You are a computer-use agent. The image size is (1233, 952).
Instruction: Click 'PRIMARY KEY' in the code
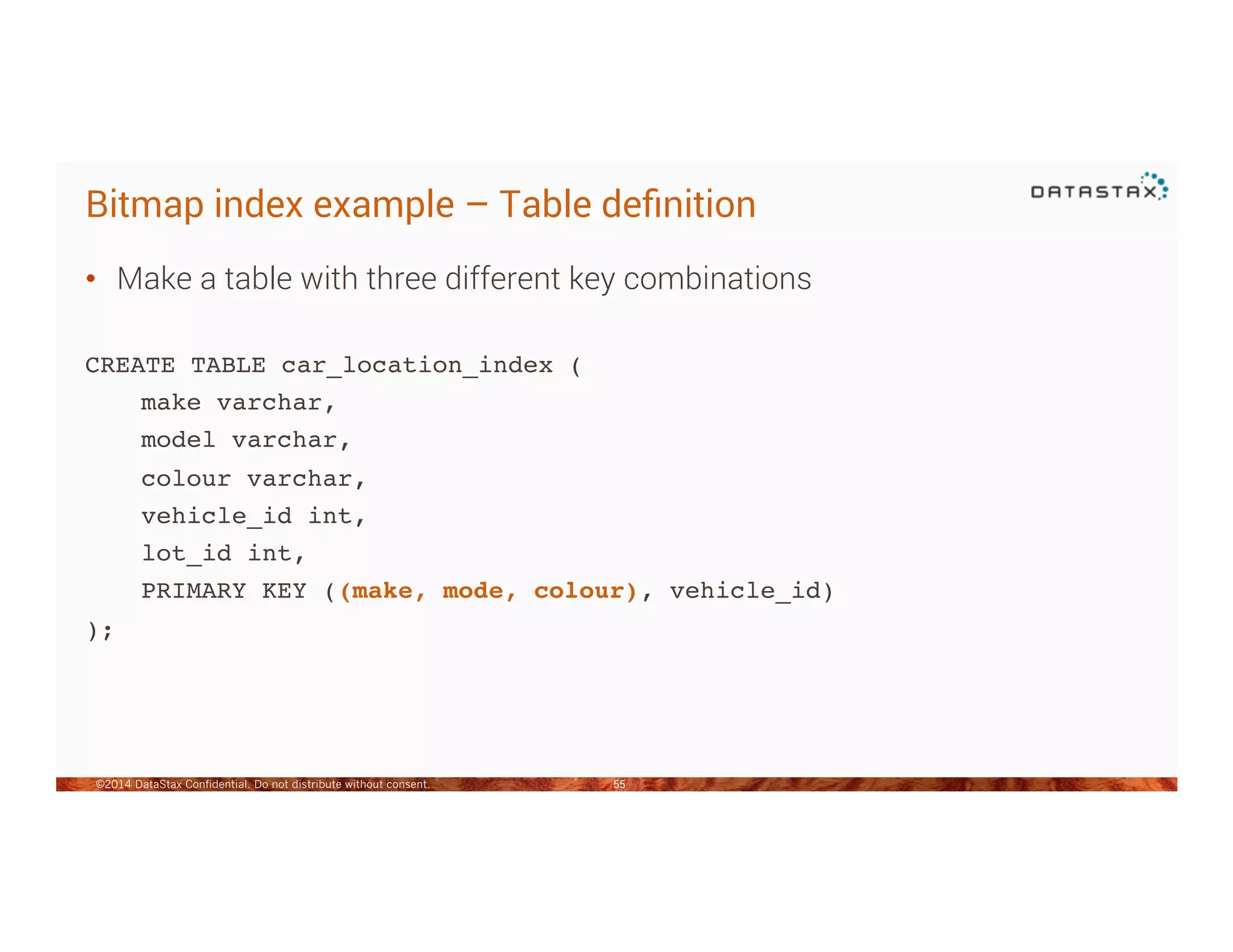click(224, 591)
